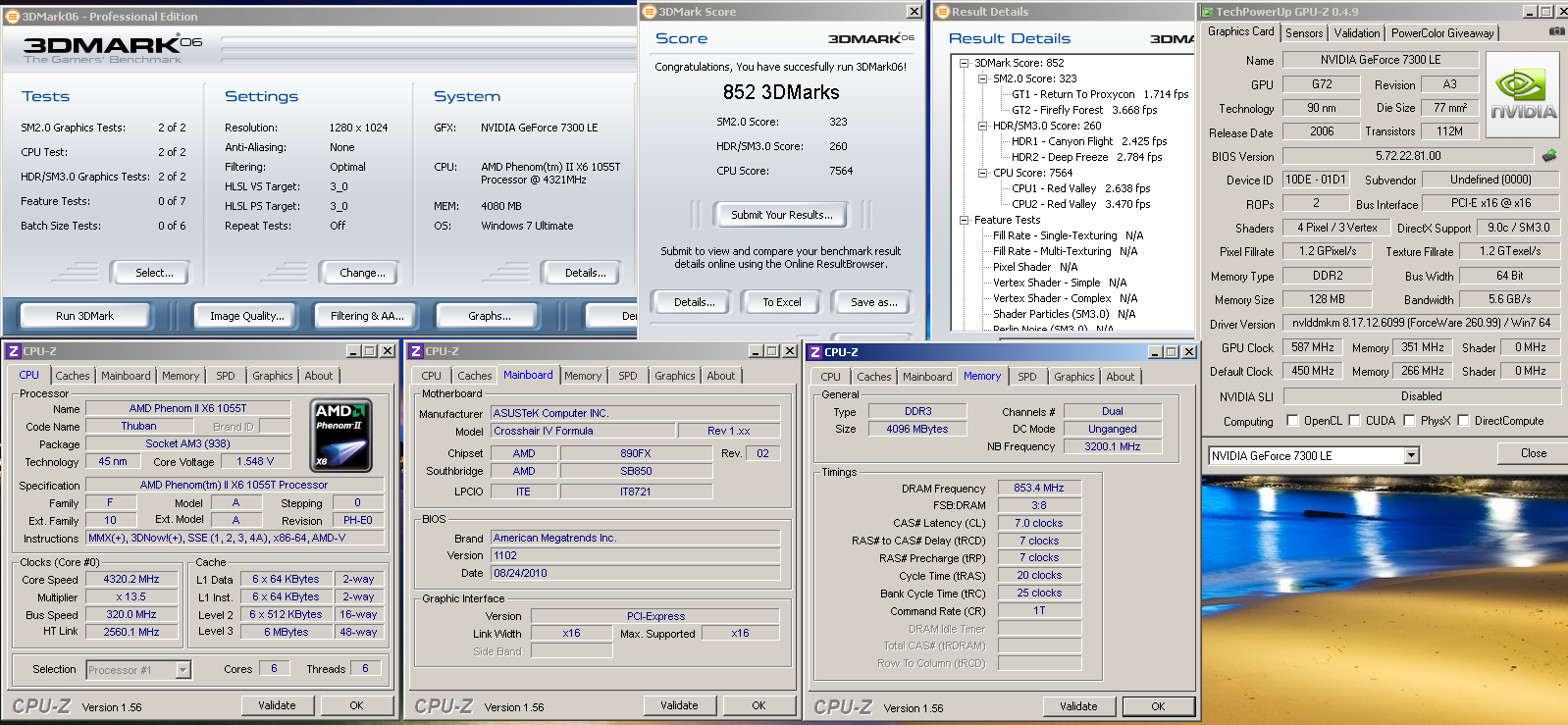The height and width of the screenshot is (725, 1568).
Task: Click the AMD Phenom II processor logo
Action: (x=340, y=436)
